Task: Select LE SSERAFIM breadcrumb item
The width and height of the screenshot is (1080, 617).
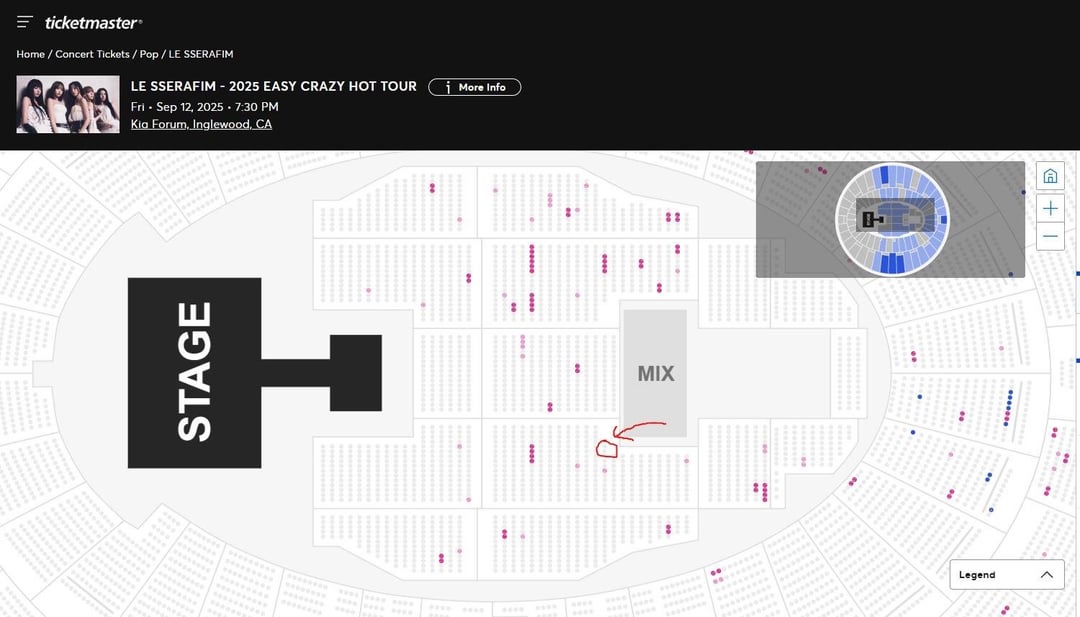Action: [201, 54]
